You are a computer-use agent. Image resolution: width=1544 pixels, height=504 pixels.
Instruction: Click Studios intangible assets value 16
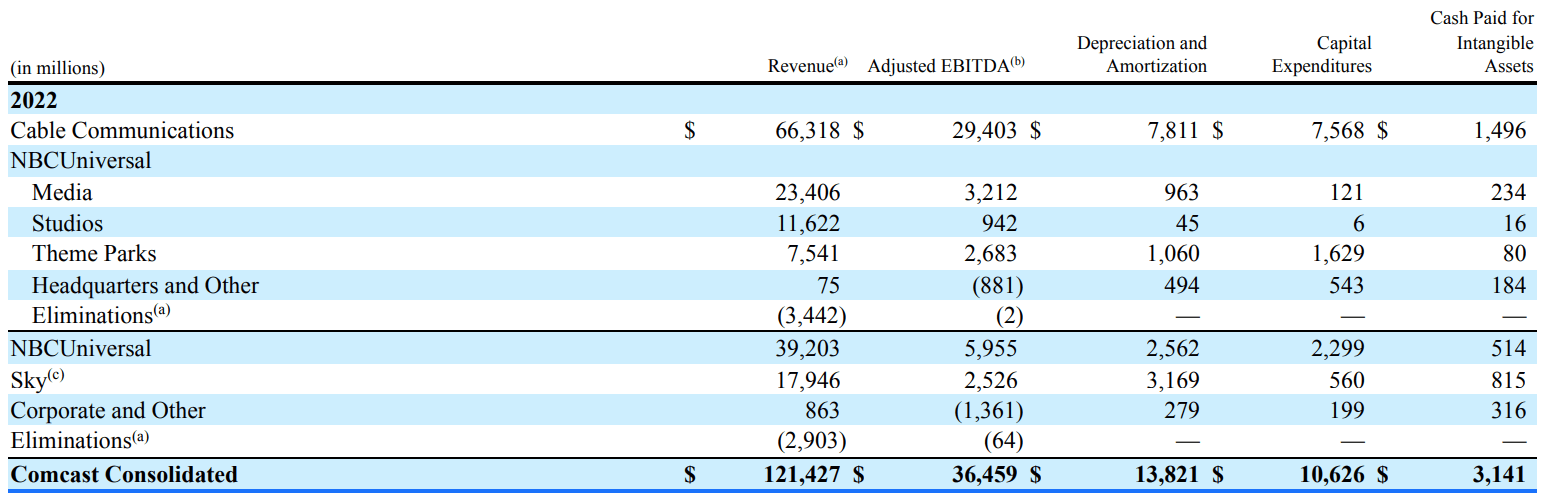1515,224
